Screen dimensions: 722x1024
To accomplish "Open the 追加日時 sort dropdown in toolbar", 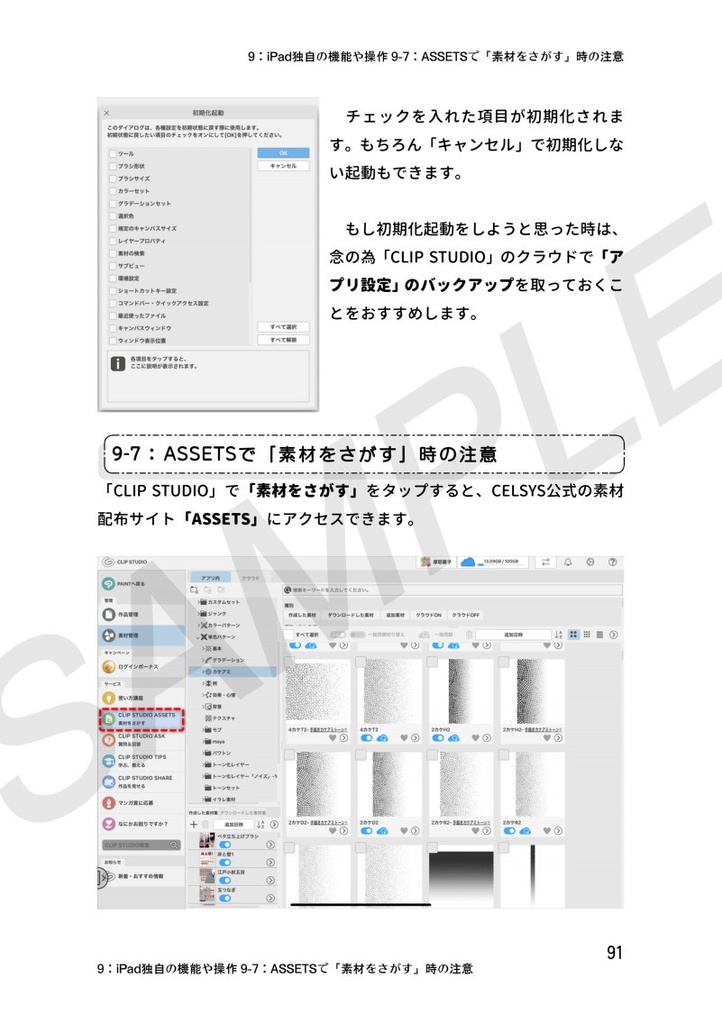I will (x=513, y=634).
